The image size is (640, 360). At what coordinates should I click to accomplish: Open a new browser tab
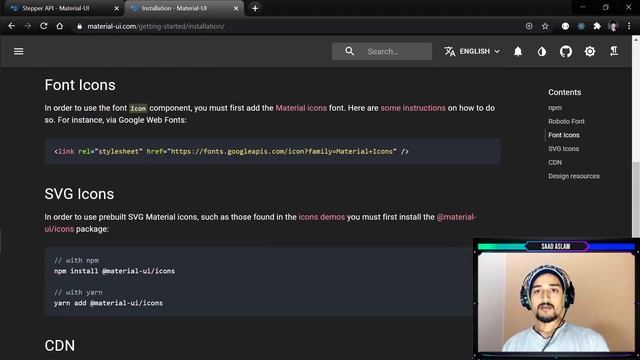coord(255,8)
